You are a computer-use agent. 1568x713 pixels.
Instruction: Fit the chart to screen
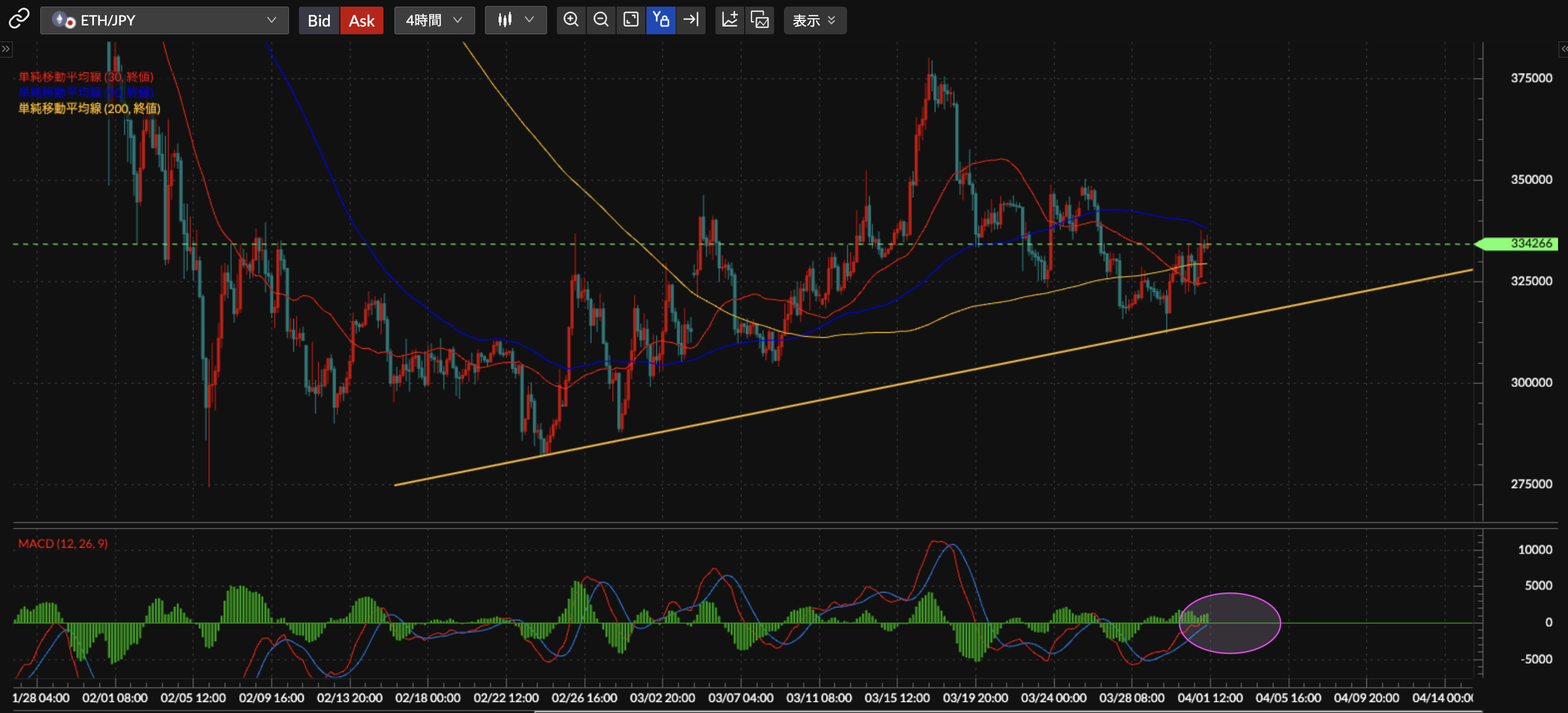pyautogui.click(x=631, y=20)
